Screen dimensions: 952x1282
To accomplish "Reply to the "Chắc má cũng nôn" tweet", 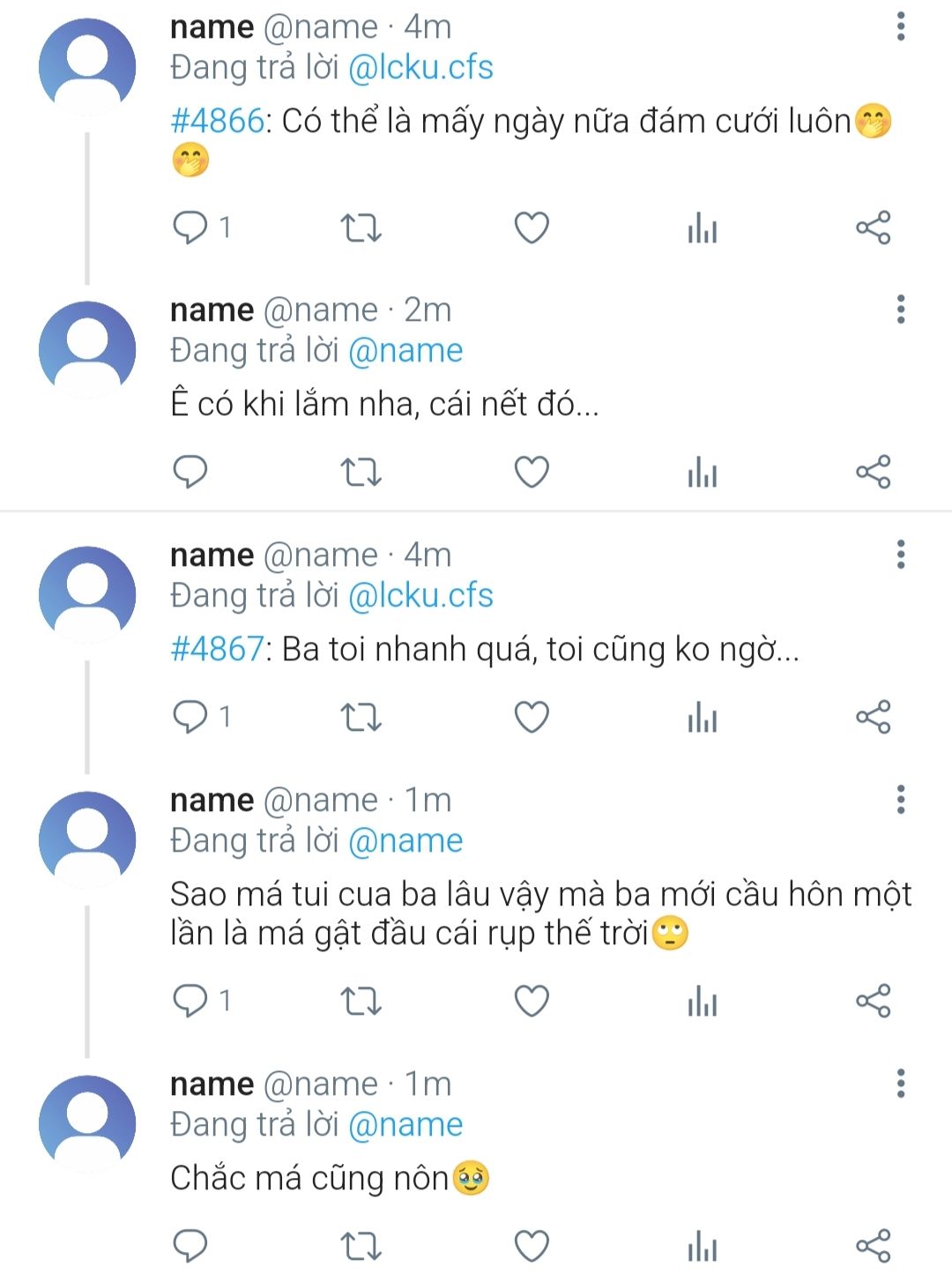I will (x=190, y=1246).
